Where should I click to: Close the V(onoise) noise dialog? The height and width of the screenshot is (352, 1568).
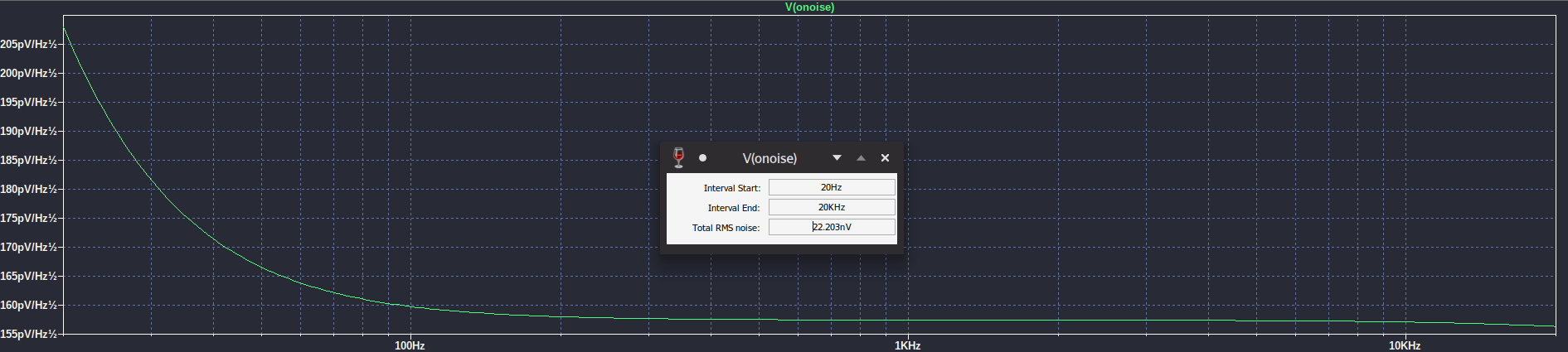[x=885, y=158]
